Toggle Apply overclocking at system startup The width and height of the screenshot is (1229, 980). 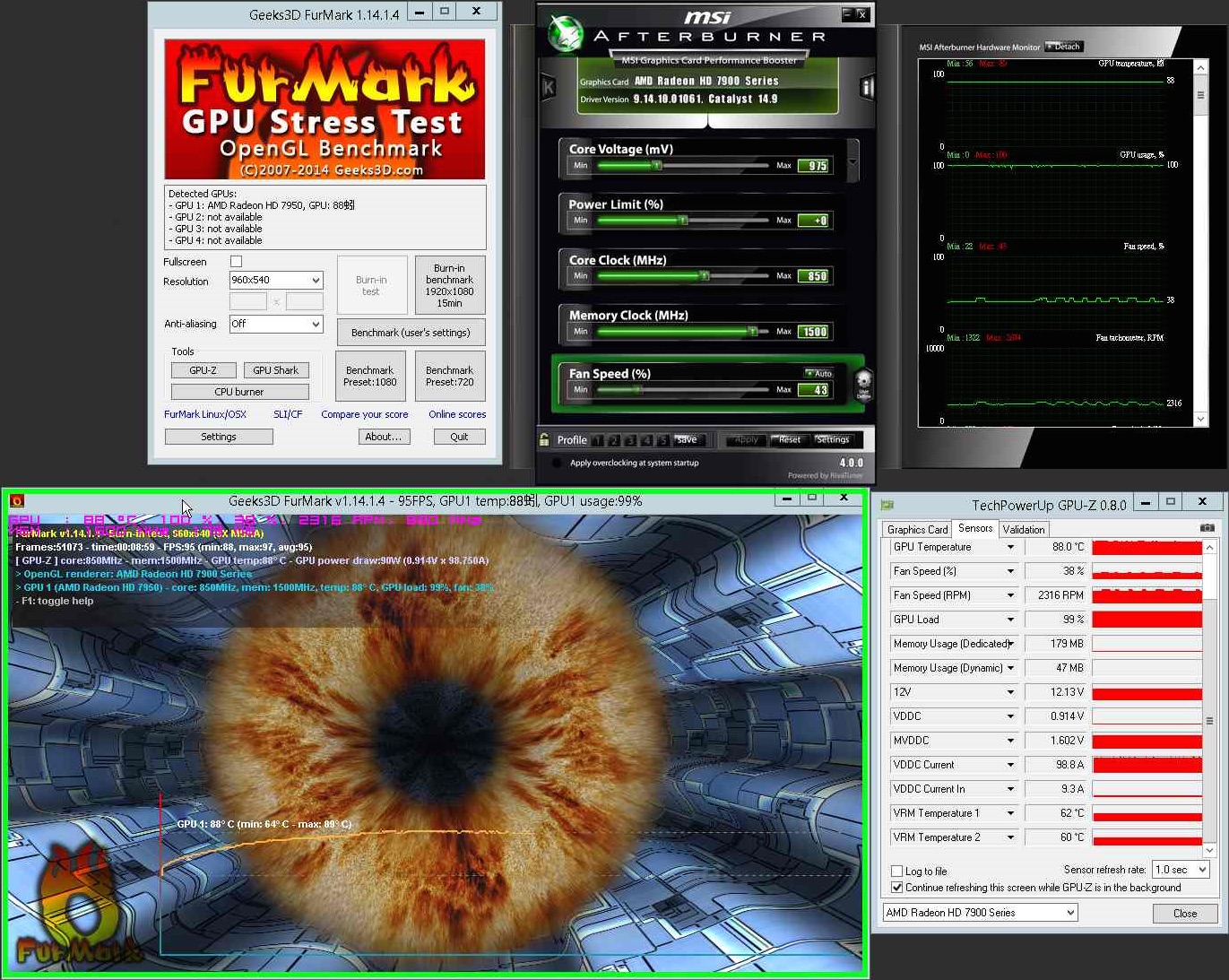[x=557, y=463]
